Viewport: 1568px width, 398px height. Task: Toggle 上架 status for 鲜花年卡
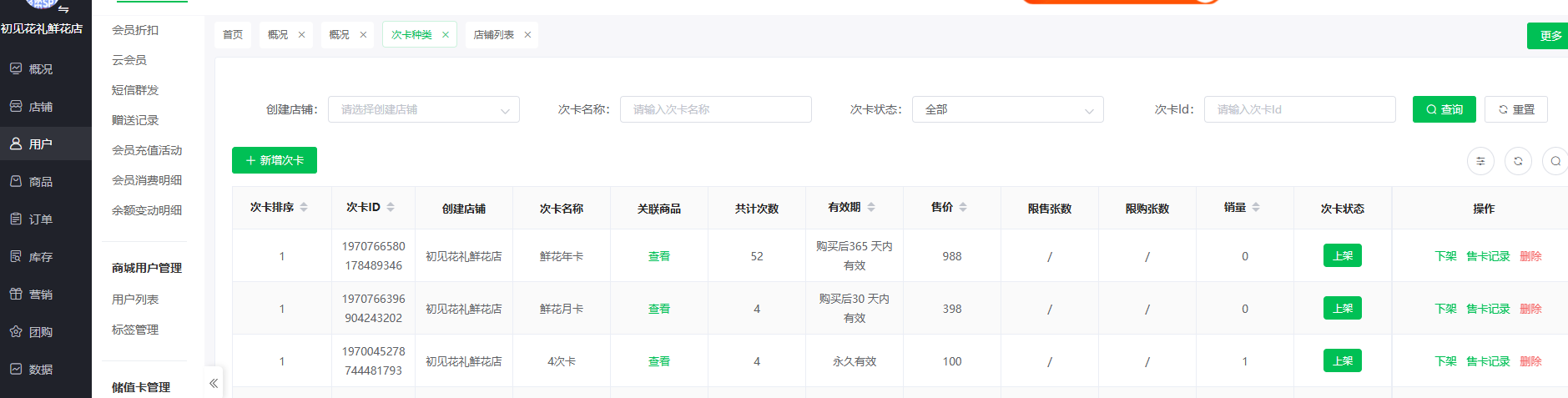tap(1342, 256)
